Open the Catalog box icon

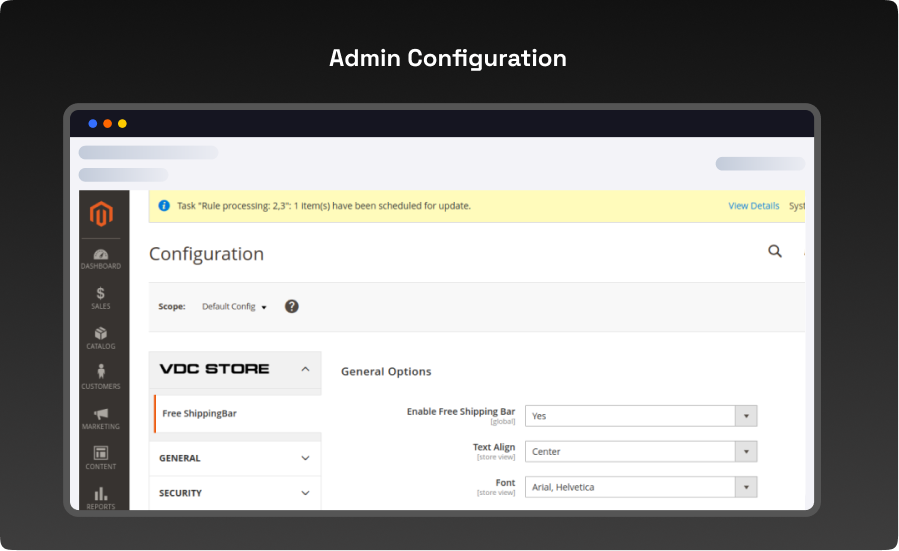pyautogui.click(x=100, y=337)
